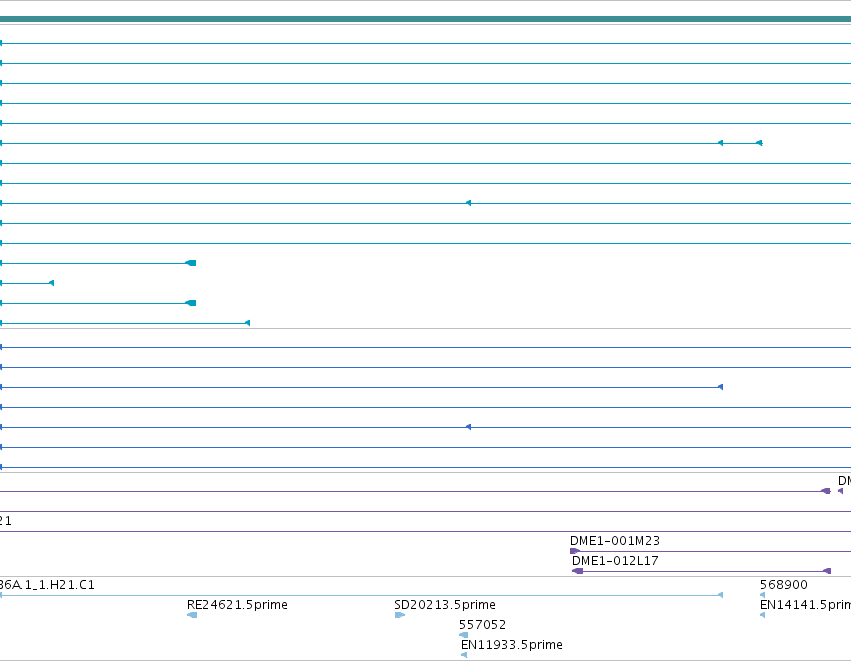
Task: Click the arrow glyph under 568900
Action: [763, 595]
